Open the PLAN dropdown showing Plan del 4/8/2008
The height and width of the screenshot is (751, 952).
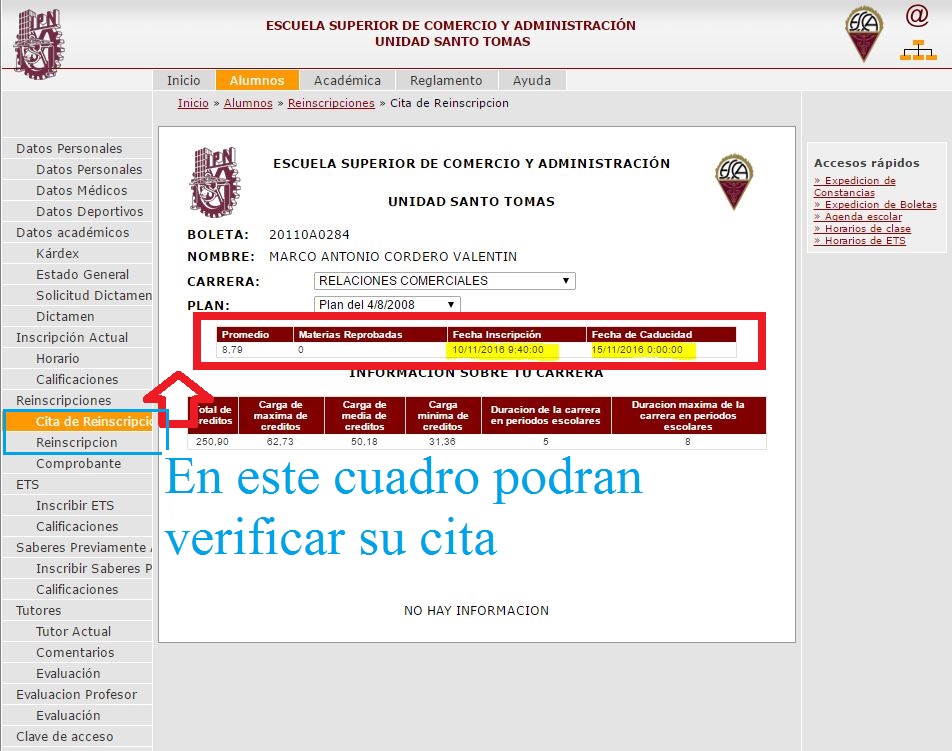tap(387, 305)
